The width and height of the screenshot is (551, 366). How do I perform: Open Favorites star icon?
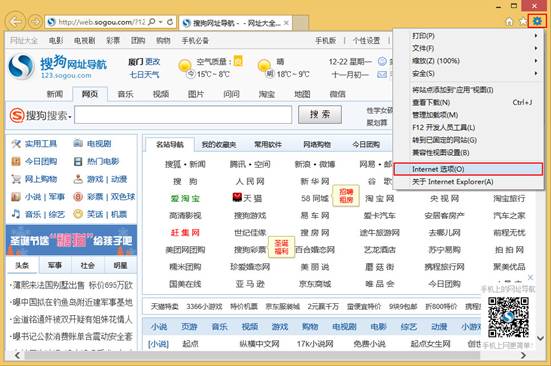click(523, 22)
